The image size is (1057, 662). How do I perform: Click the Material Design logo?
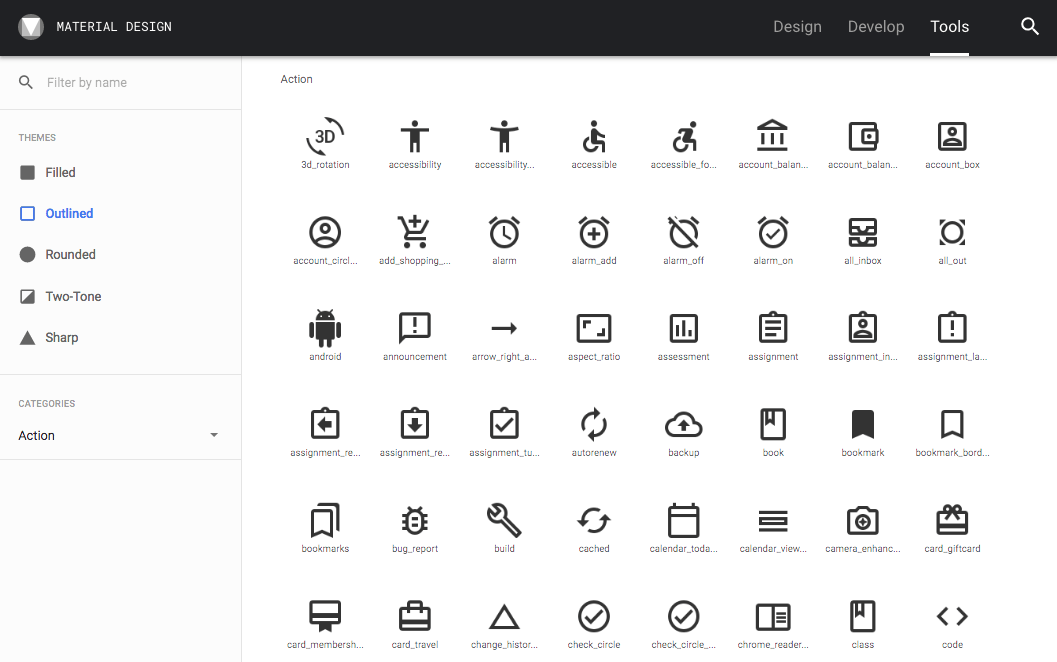[31, 27]
